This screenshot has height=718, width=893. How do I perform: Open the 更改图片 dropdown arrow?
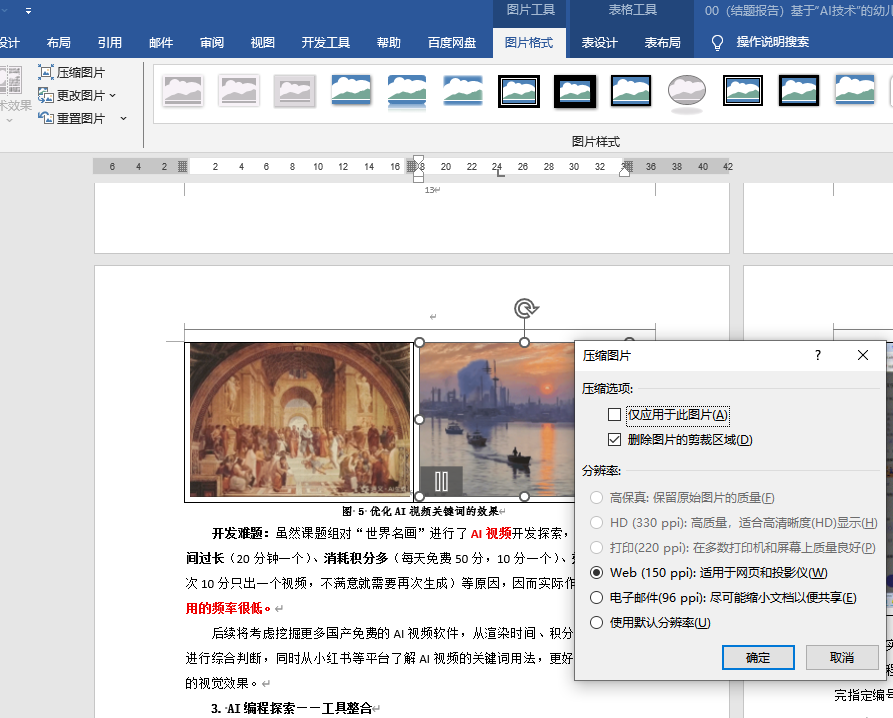[x=112, y=95]
